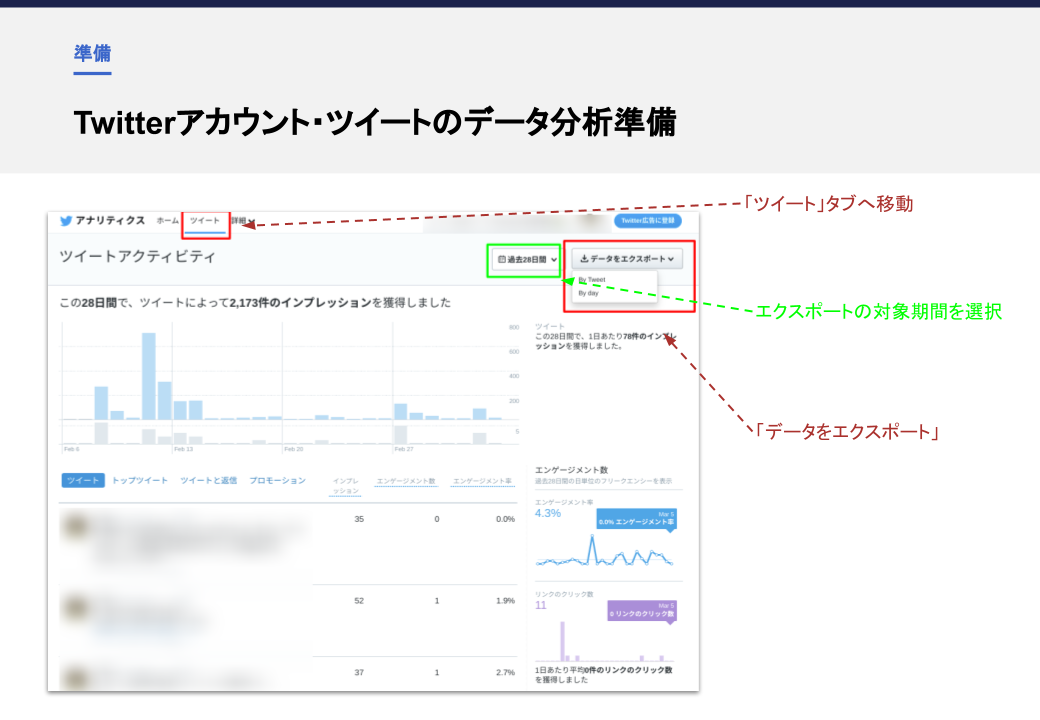1040x720 pixels.
Task: Click the 0.0% エンゲージメント率 tooltip
Action: (636, 518)
